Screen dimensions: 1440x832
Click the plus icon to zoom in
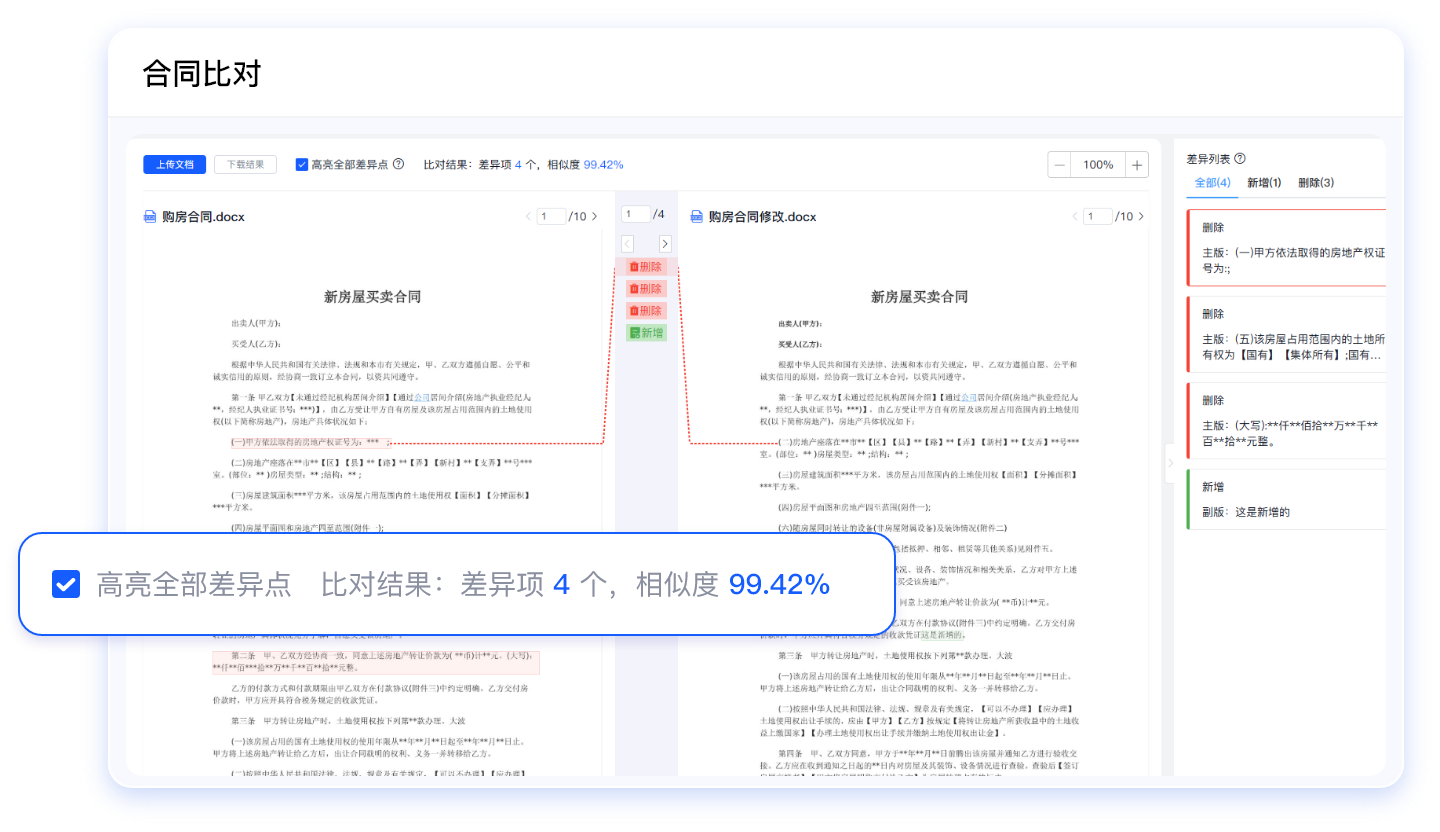1136,164
